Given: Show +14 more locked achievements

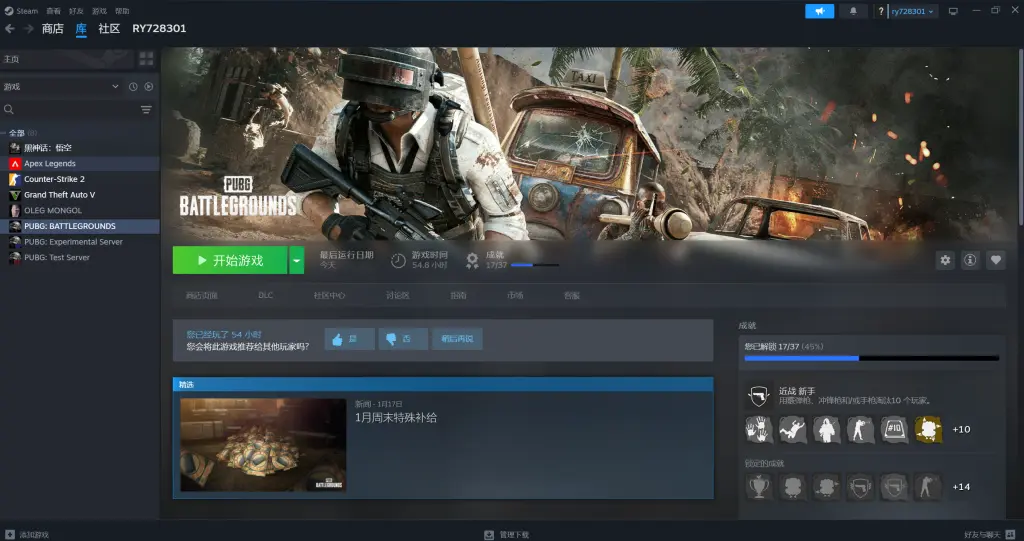Looking at the screenshot, I should pos(961,487).
